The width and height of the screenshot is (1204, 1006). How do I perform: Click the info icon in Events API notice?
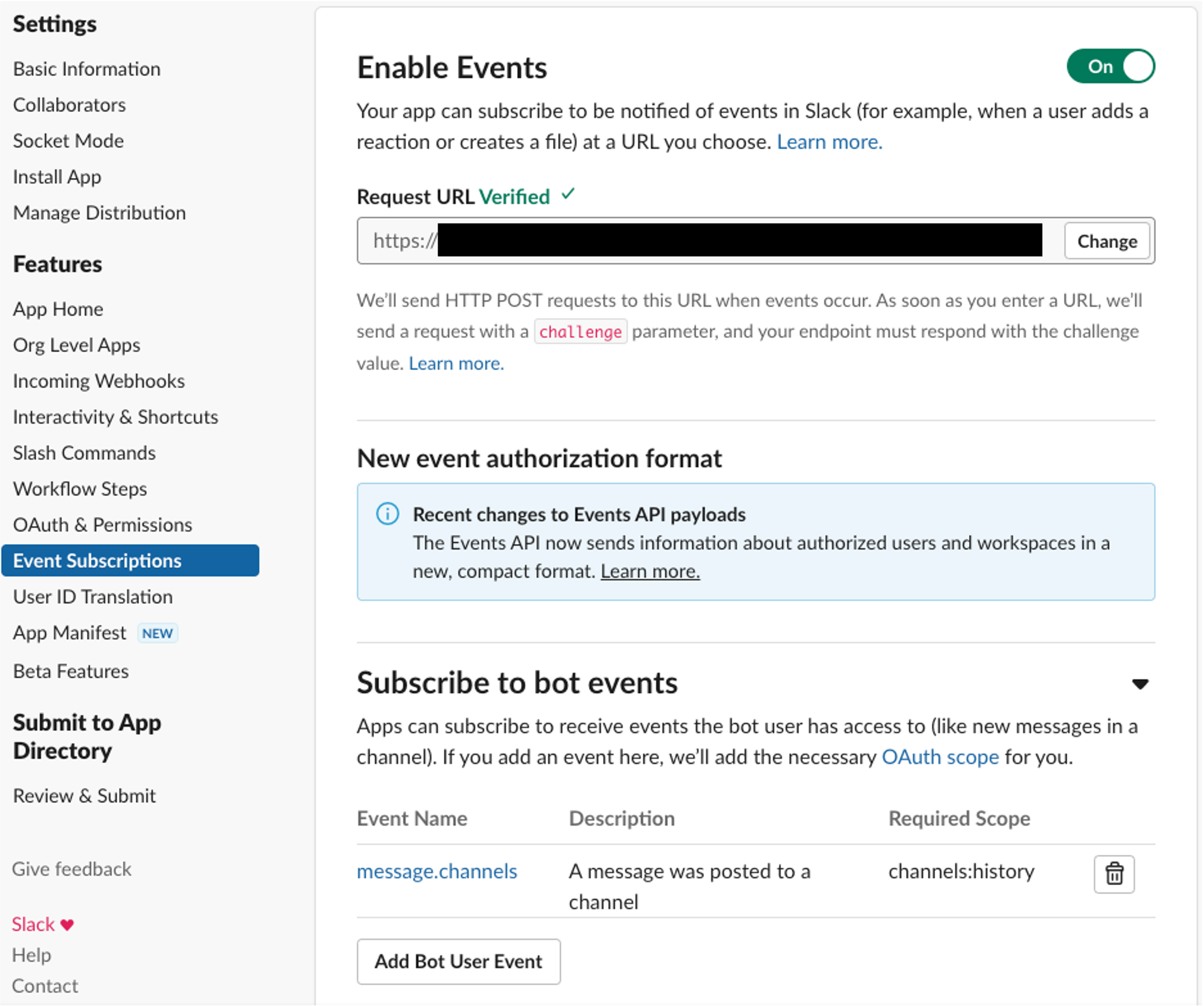tap(387, 514)
